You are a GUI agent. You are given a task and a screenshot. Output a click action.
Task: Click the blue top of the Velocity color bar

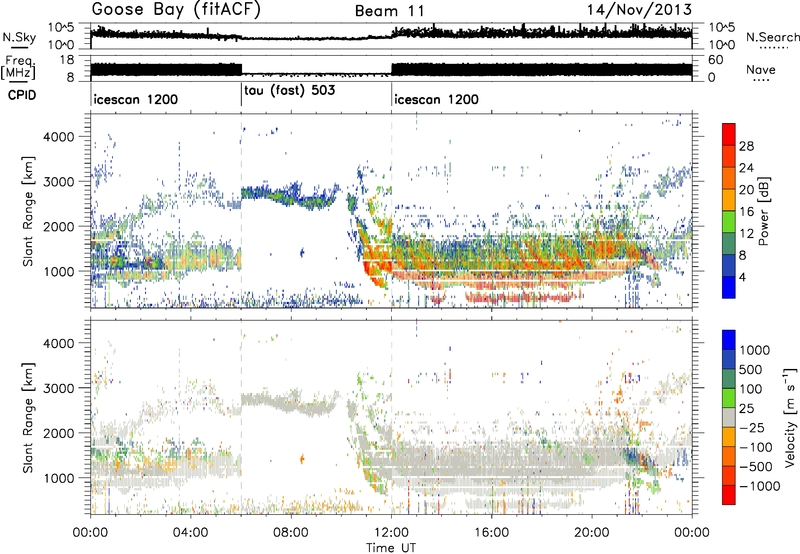pos(729,340)
